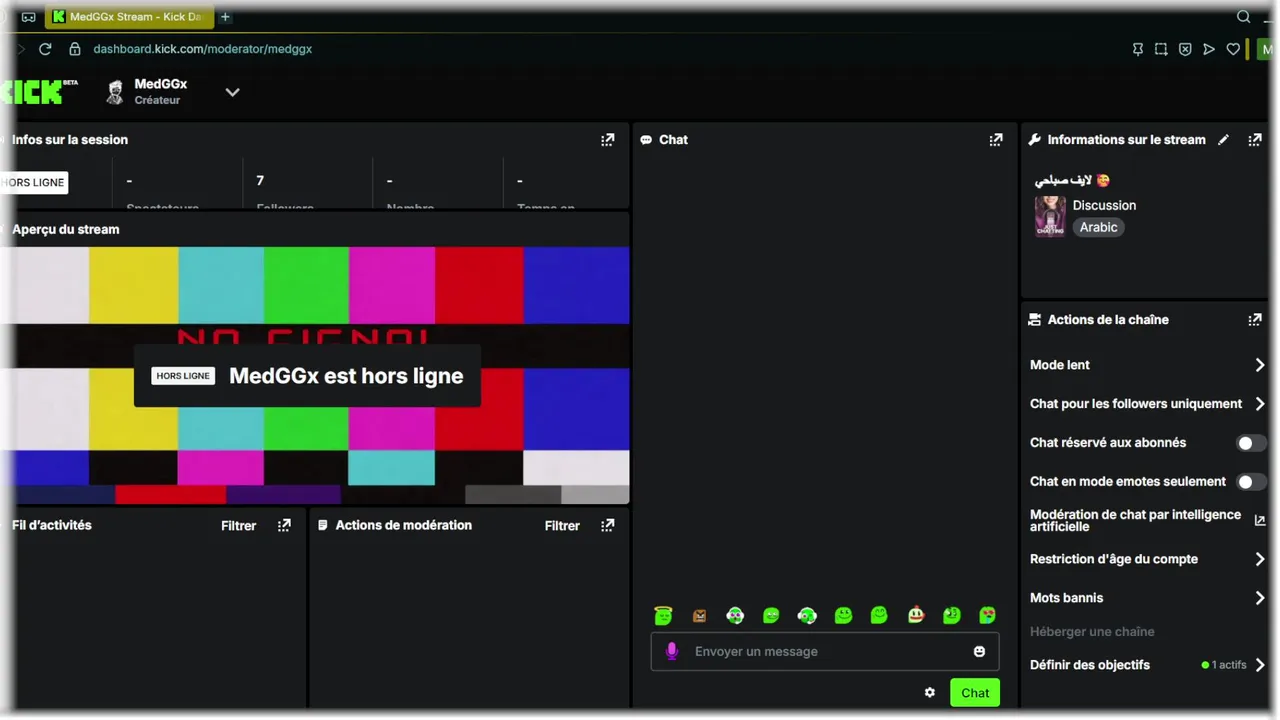Select the MedGGx Stream browser tab
1280x720 pixels.
pyautogui.click(x=129, y=17)
